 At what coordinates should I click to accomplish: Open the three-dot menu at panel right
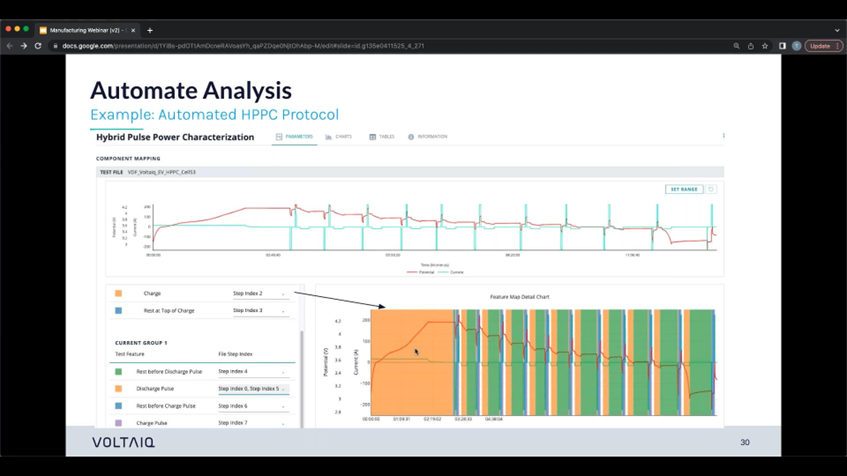click(723, 136)
